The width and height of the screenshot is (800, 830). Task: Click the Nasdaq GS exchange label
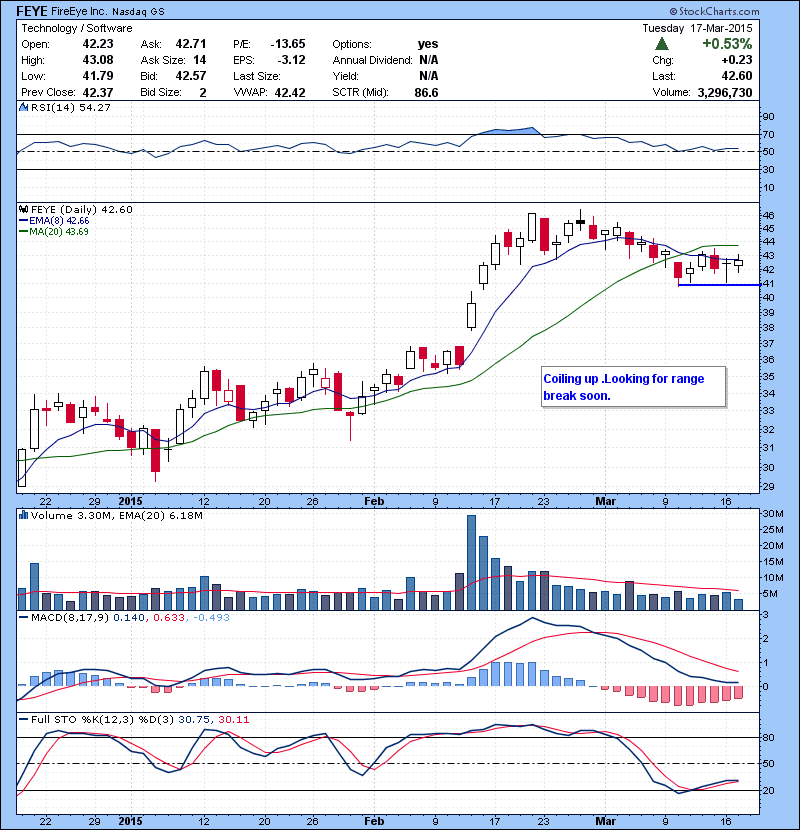pyautogui.click(x=139, y=12)
